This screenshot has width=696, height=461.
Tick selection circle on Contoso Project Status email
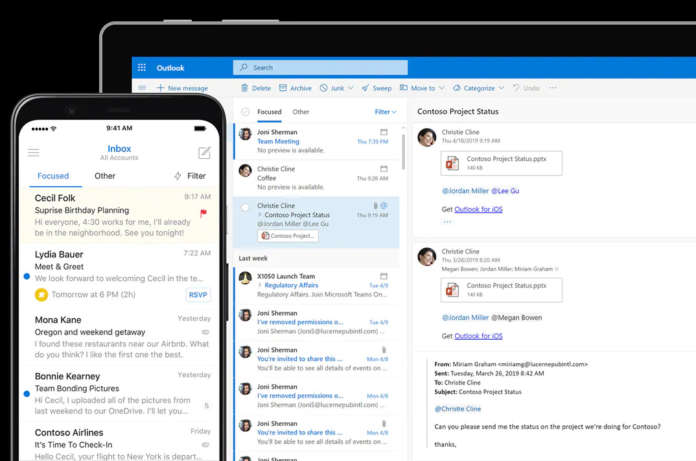pos(245,207)
